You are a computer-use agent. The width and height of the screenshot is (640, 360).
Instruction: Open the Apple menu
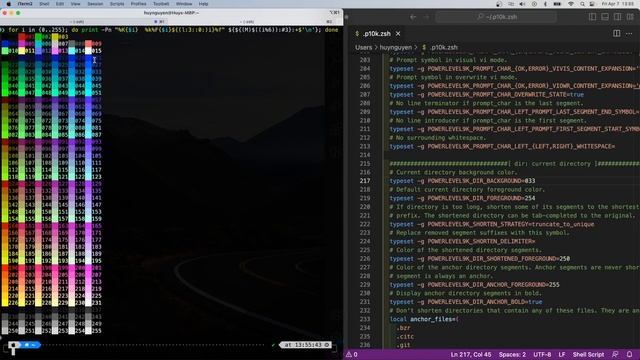point(9,4)
